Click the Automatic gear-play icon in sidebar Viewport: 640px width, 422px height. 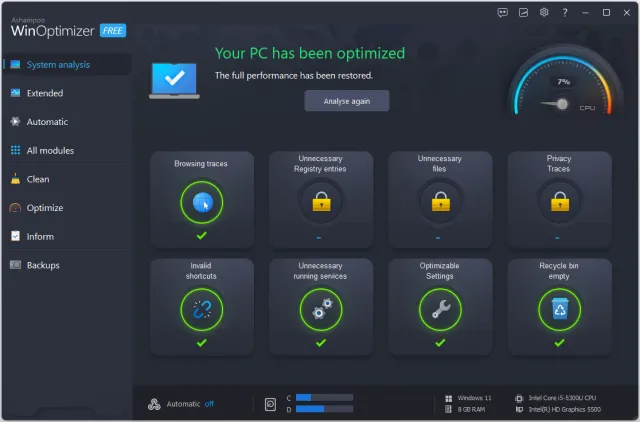pyautogui.click(x=16, y=122)
